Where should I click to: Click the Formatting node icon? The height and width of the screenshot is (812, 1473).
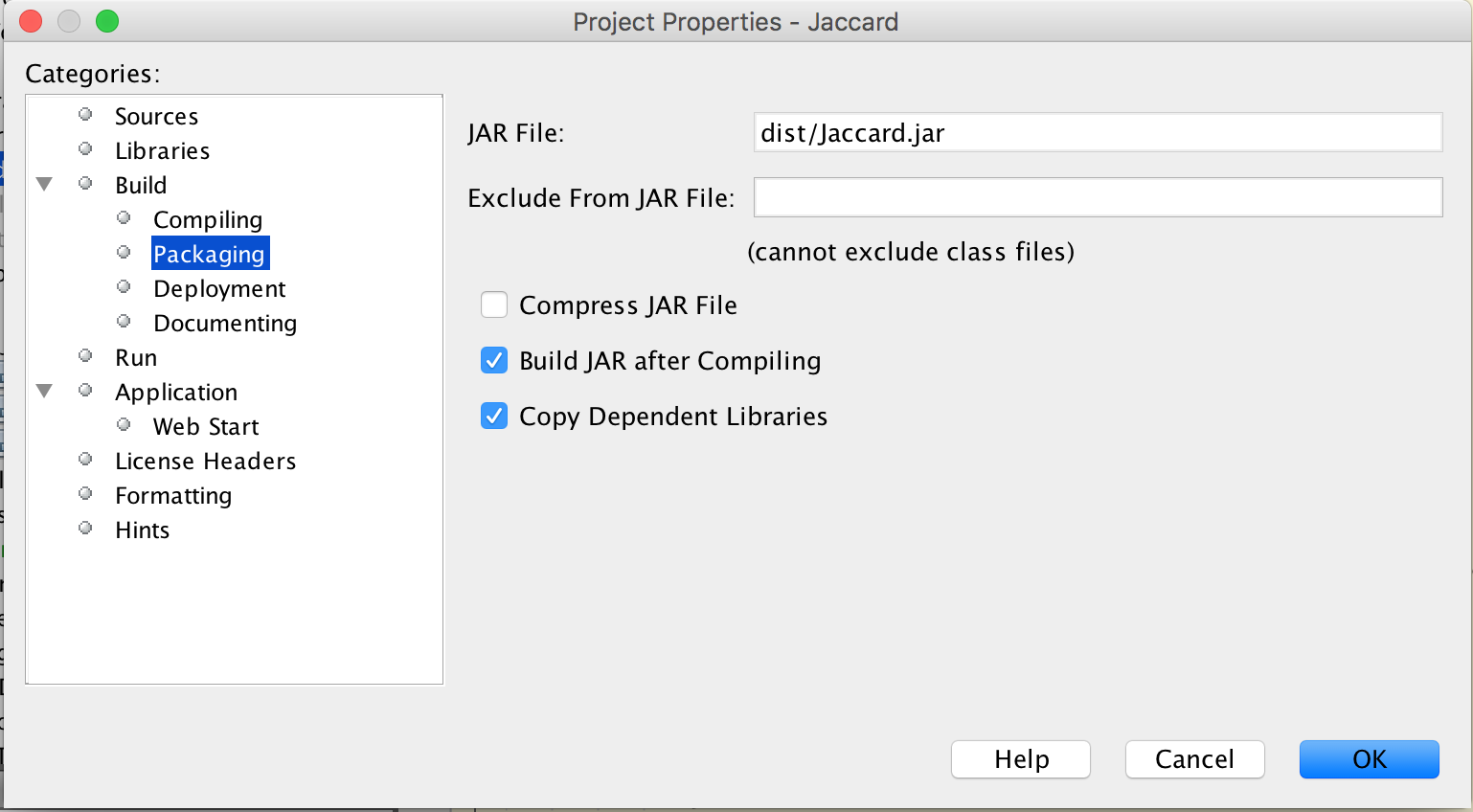(84, 493)
